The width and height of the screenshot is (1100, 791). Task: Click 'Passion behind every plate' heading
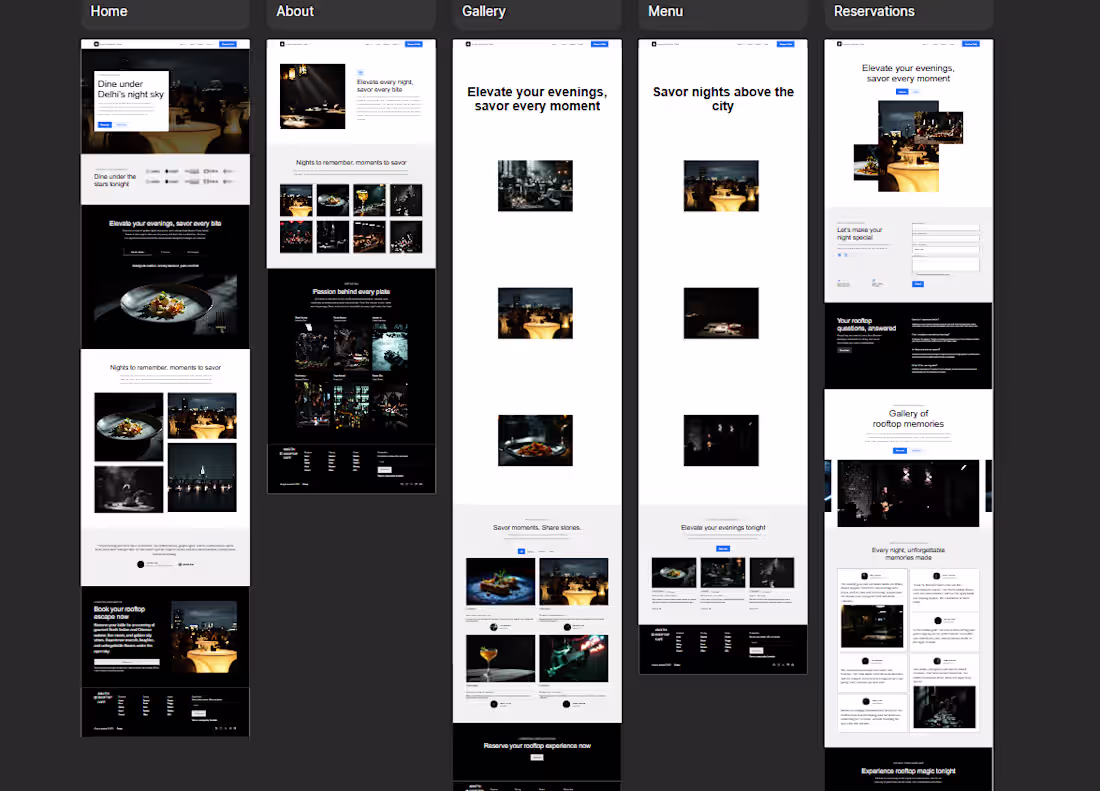(x=351, y=292)
